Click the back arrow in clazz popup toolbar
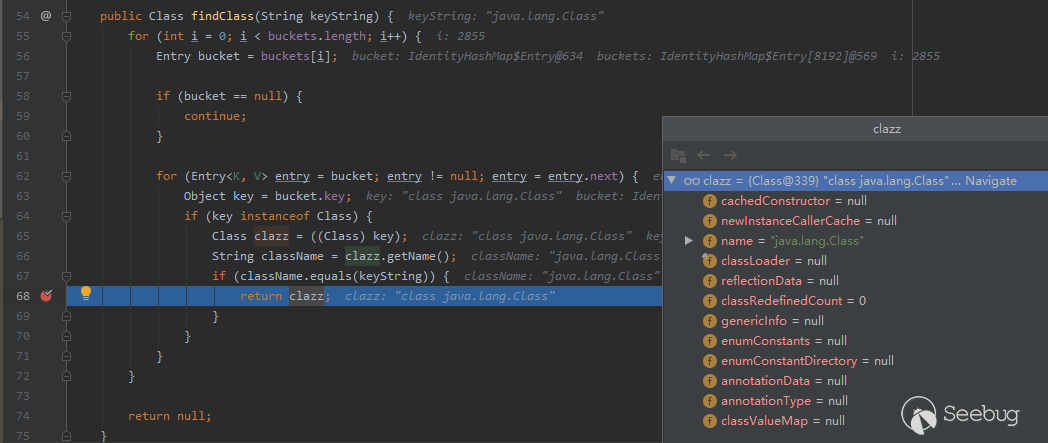The height and width of the screenshot is (443, 1048). click(x=704, y=155)
